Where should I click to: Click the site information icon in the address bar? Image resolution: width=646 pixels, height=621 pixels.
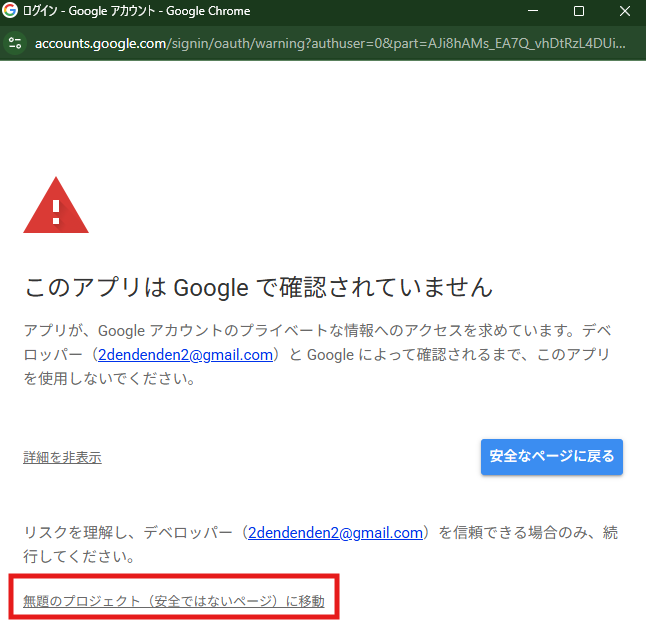tap(15, 43)
